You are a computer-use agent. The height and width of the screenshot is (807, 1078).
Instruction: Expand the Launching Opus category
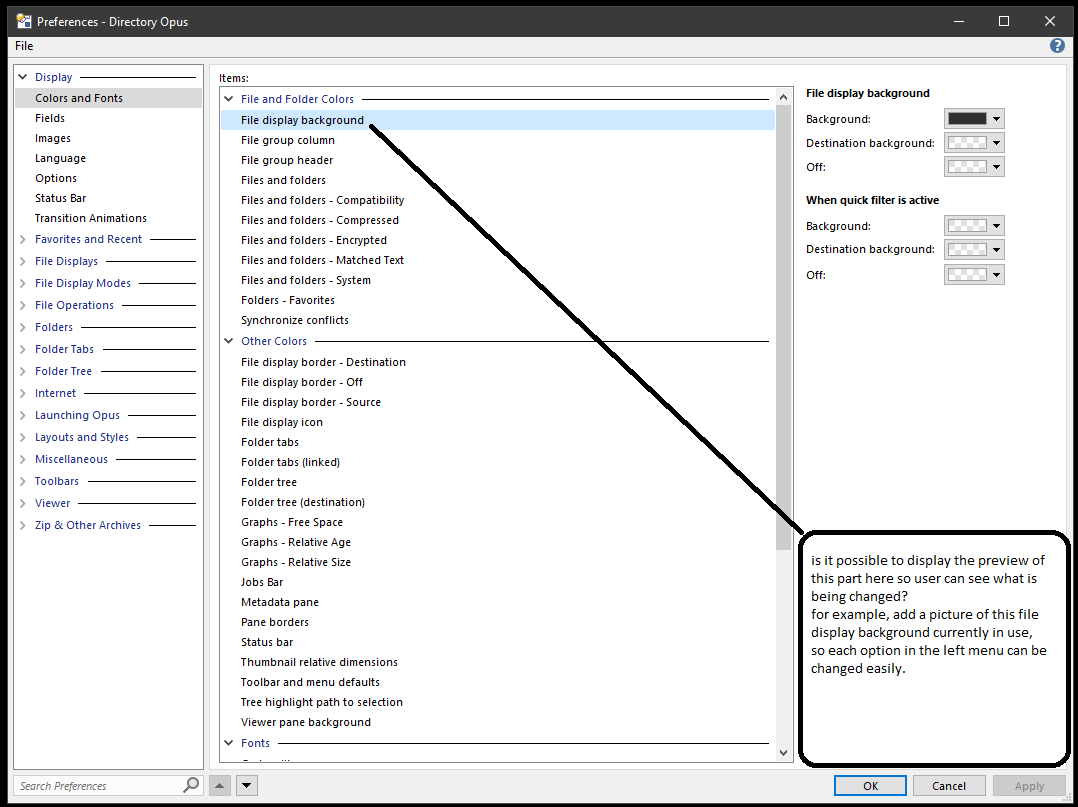pyautogui.click(x=23, y=415)
